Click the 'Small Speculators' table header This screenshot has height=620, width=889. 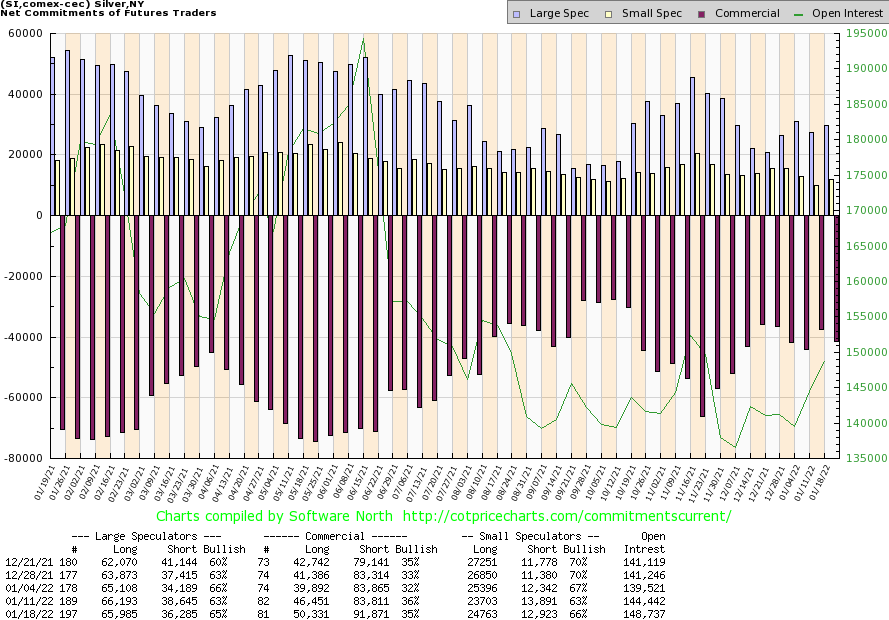(530, 535)
